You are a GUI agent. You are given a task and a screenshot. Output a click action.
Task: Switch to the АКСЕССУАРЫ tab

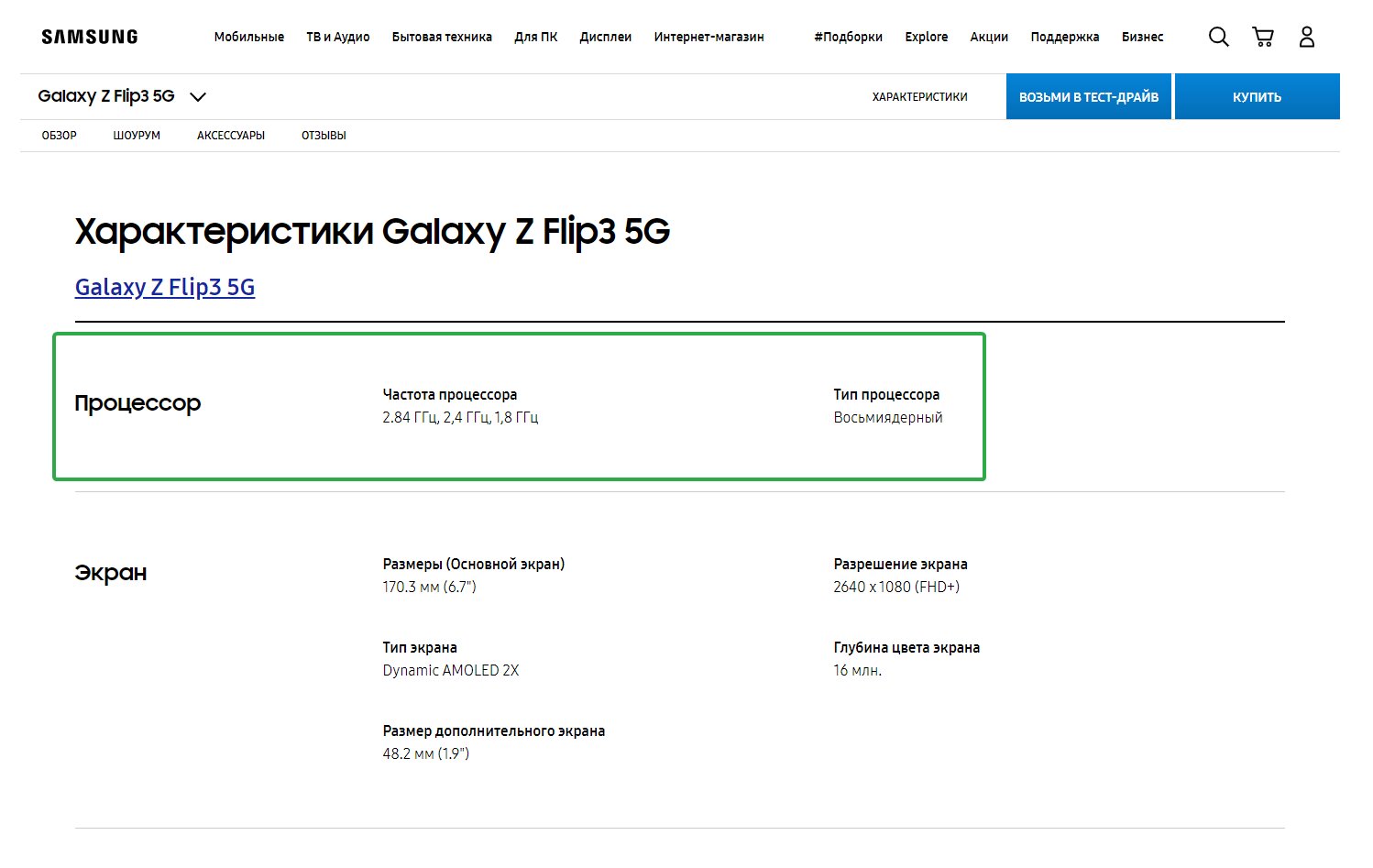pos(231,136)
